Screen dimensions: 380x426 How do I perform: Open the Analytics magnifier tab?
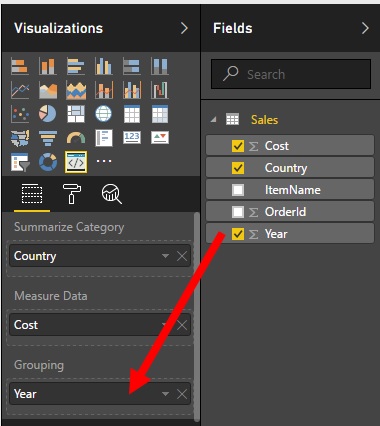pyautogui.click(x=112, y=194)
